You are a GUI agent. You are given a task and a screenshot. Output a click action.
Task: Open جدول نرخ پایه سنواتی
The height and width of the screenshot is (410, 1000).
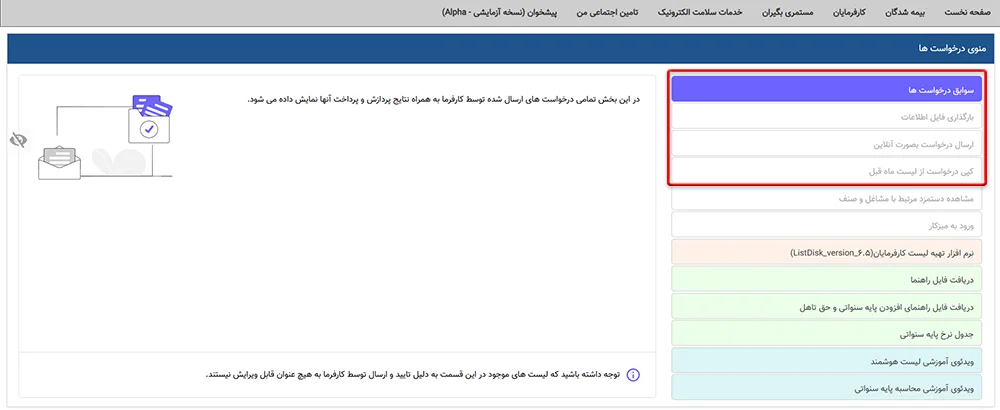(827, 334)
